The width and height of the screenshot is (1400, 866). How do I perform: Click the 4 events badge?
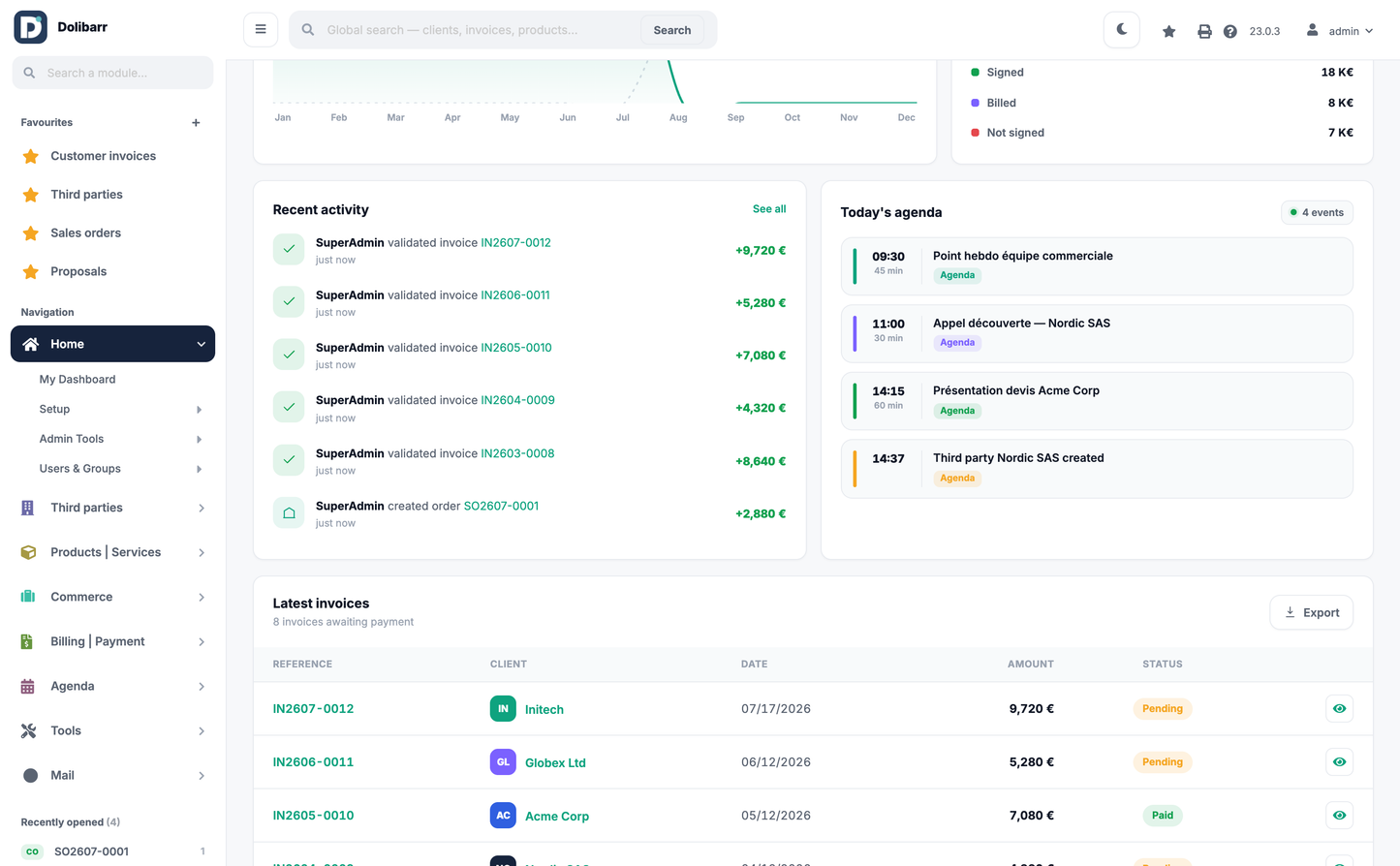pyautogui.click(x=1317, y=212)
